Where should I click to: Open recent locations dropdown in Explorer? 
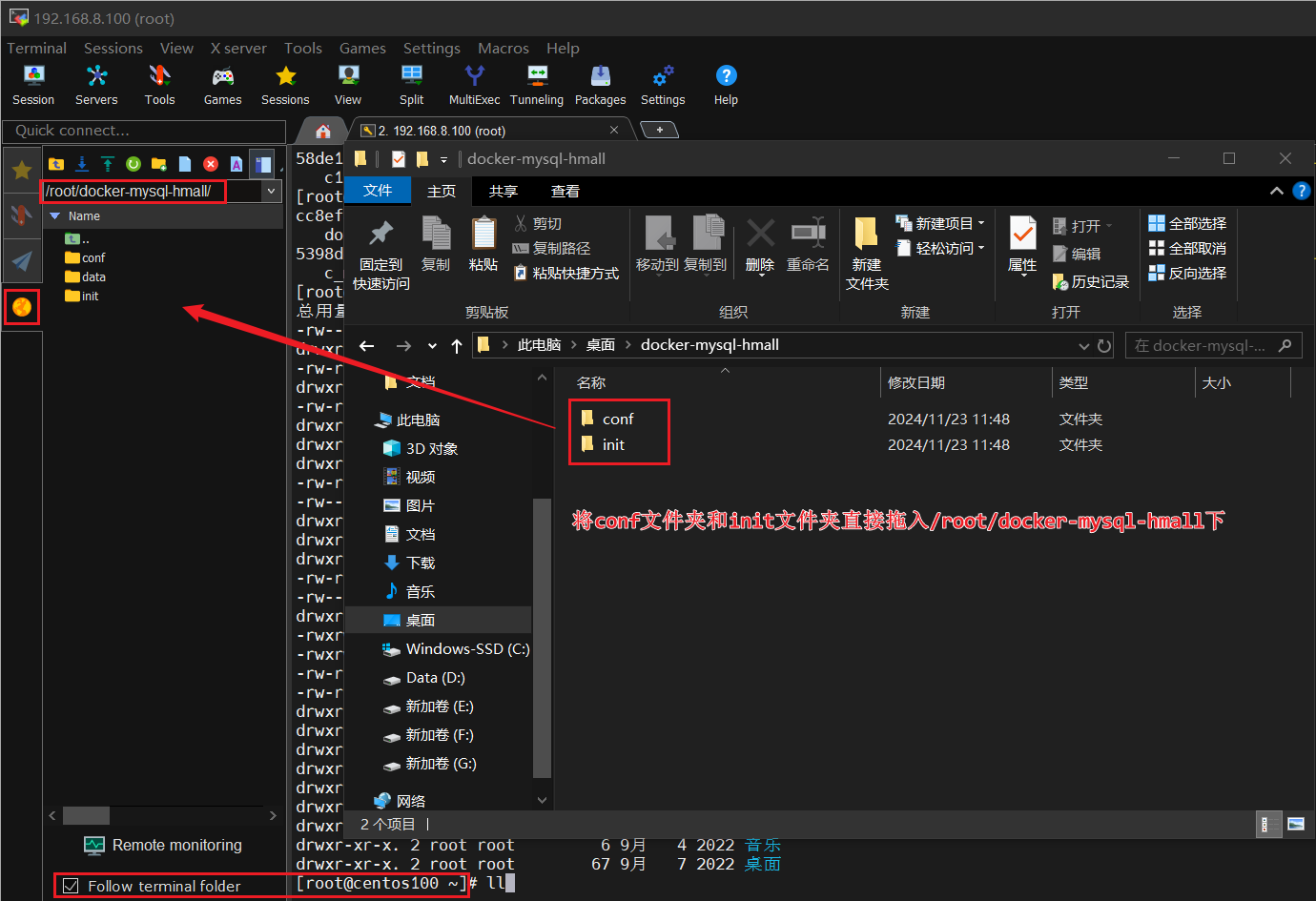pyautogui.click(x=432, y=346)
